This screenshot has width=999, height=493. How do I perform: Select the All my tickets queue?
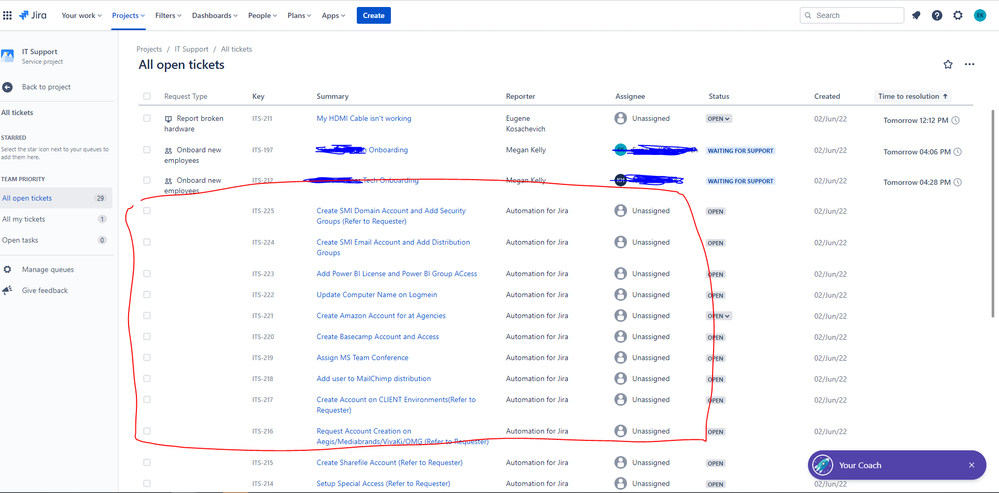(x=55, y=219)
